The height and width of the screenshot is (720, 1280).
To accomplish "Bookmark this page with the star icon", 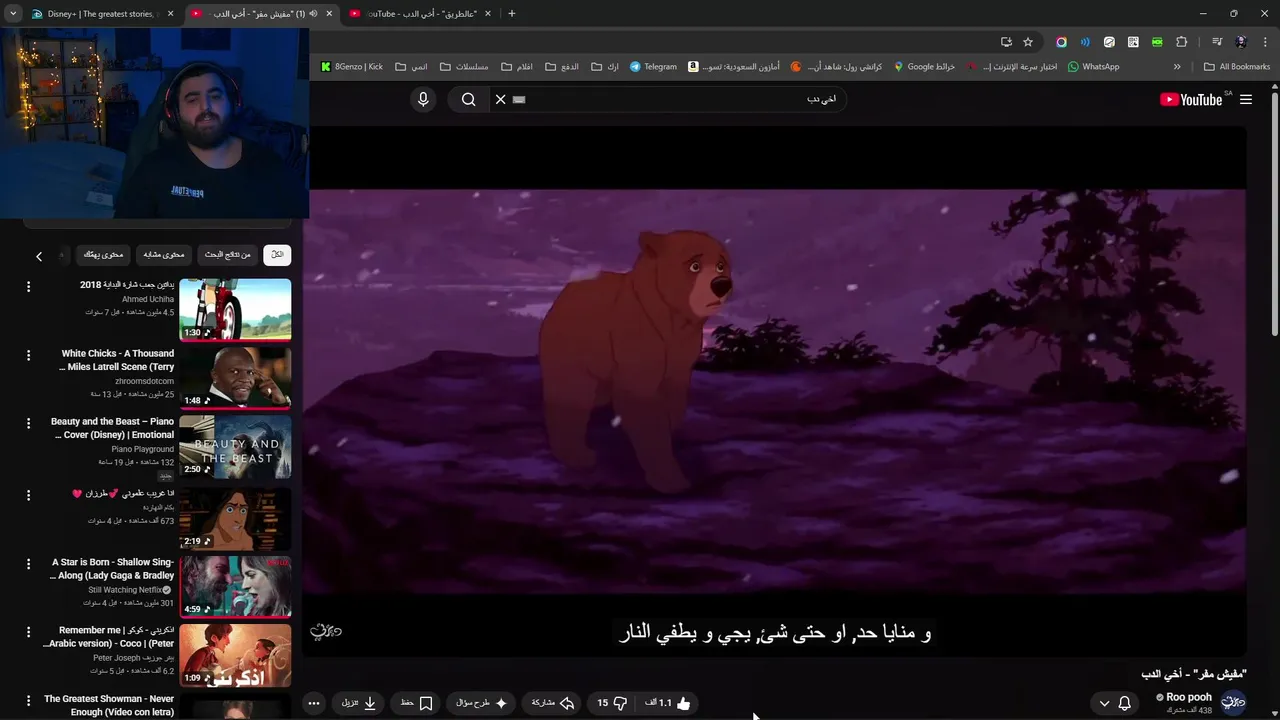I will click(x=1027, y=42).
